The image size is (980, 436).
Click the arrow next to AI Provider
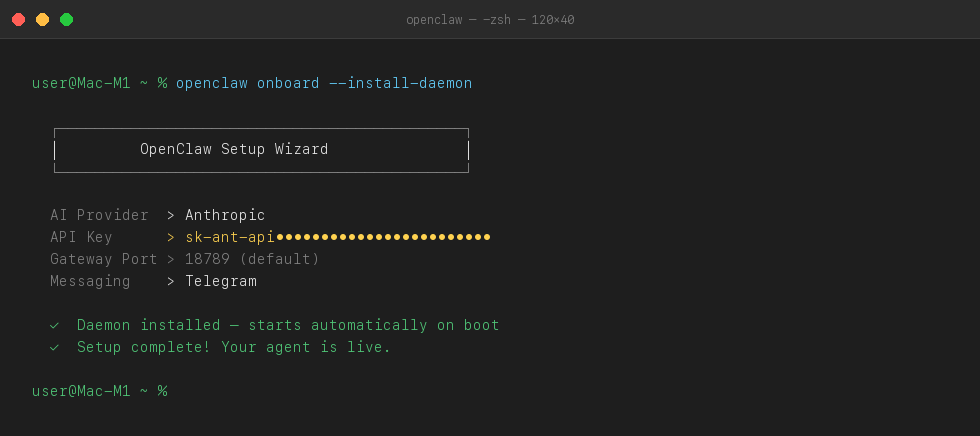[171, 215]
